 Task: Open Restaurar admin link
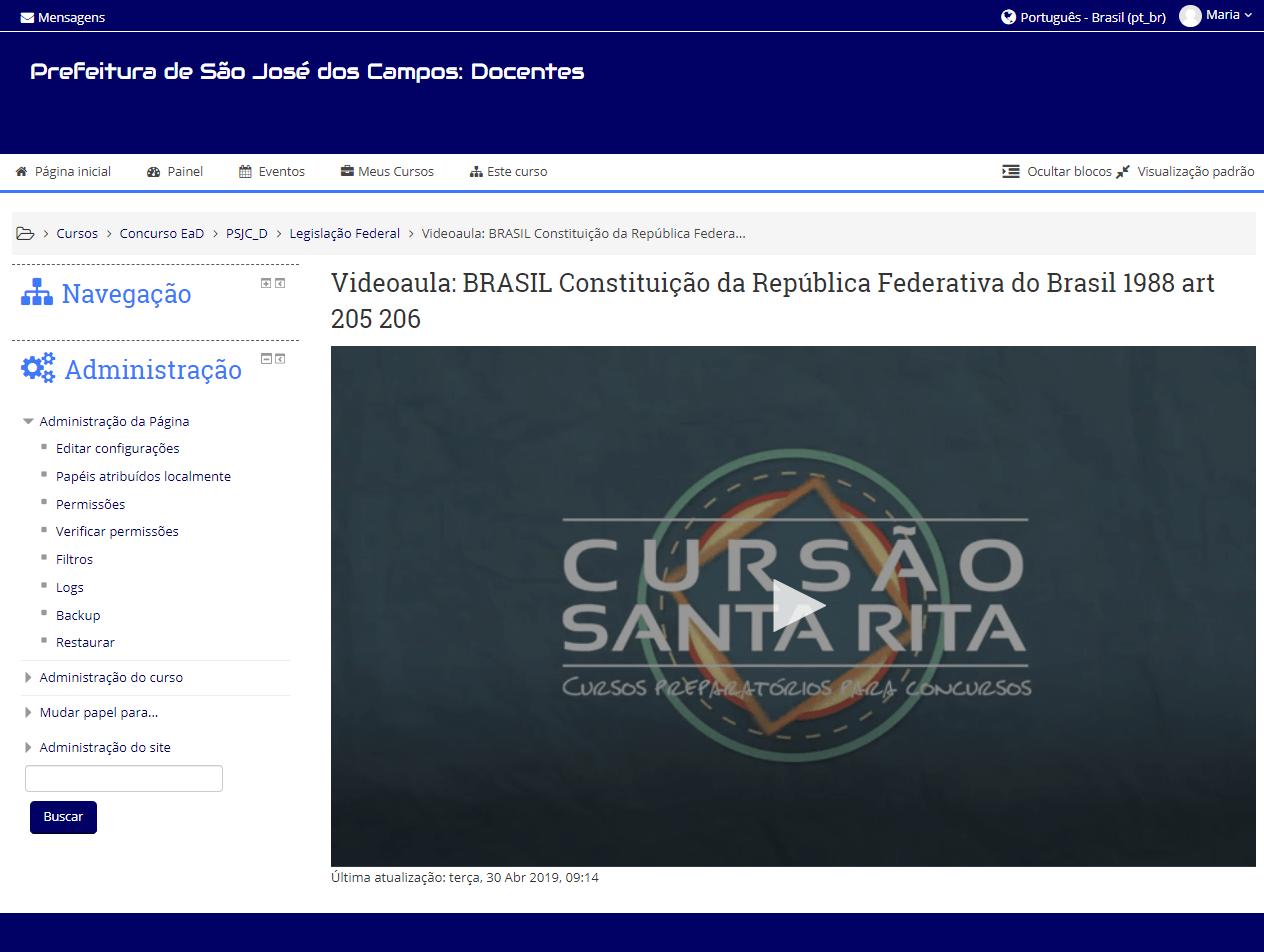tap(85, 642)
